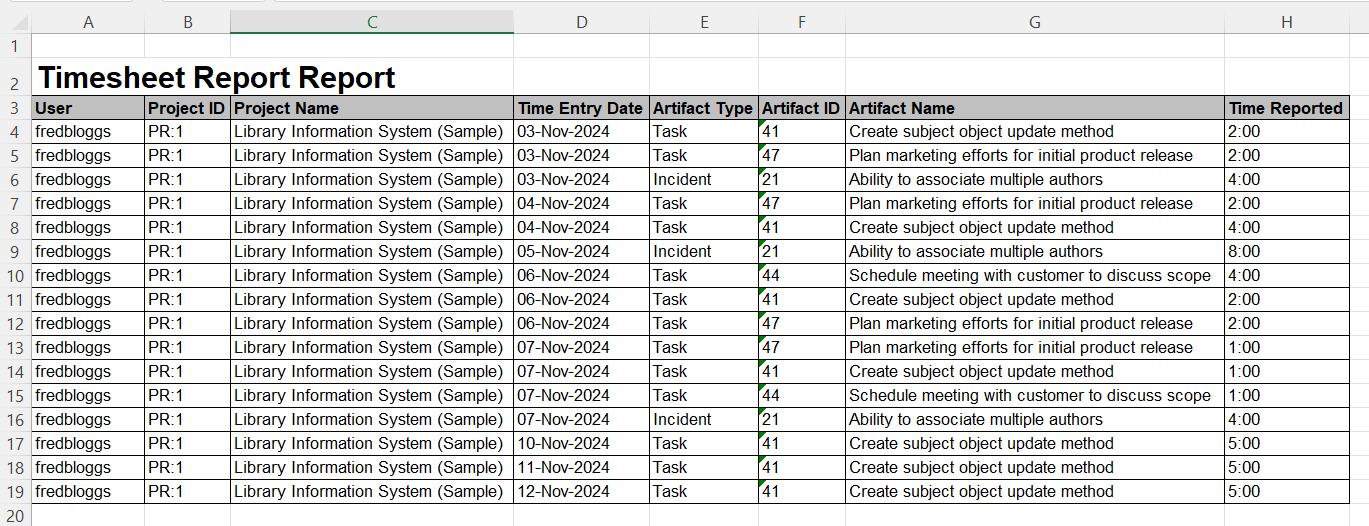Select column A header
The width and height of the screenshot is (1369, 526).
point(88,22)
